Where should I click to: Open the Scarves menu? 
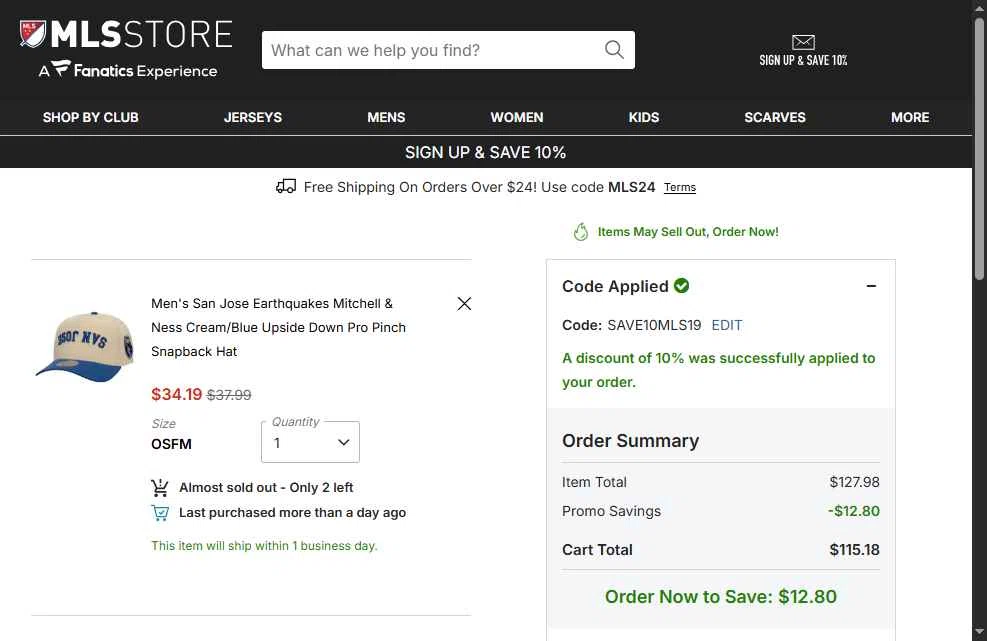click(x=775, y=117)
